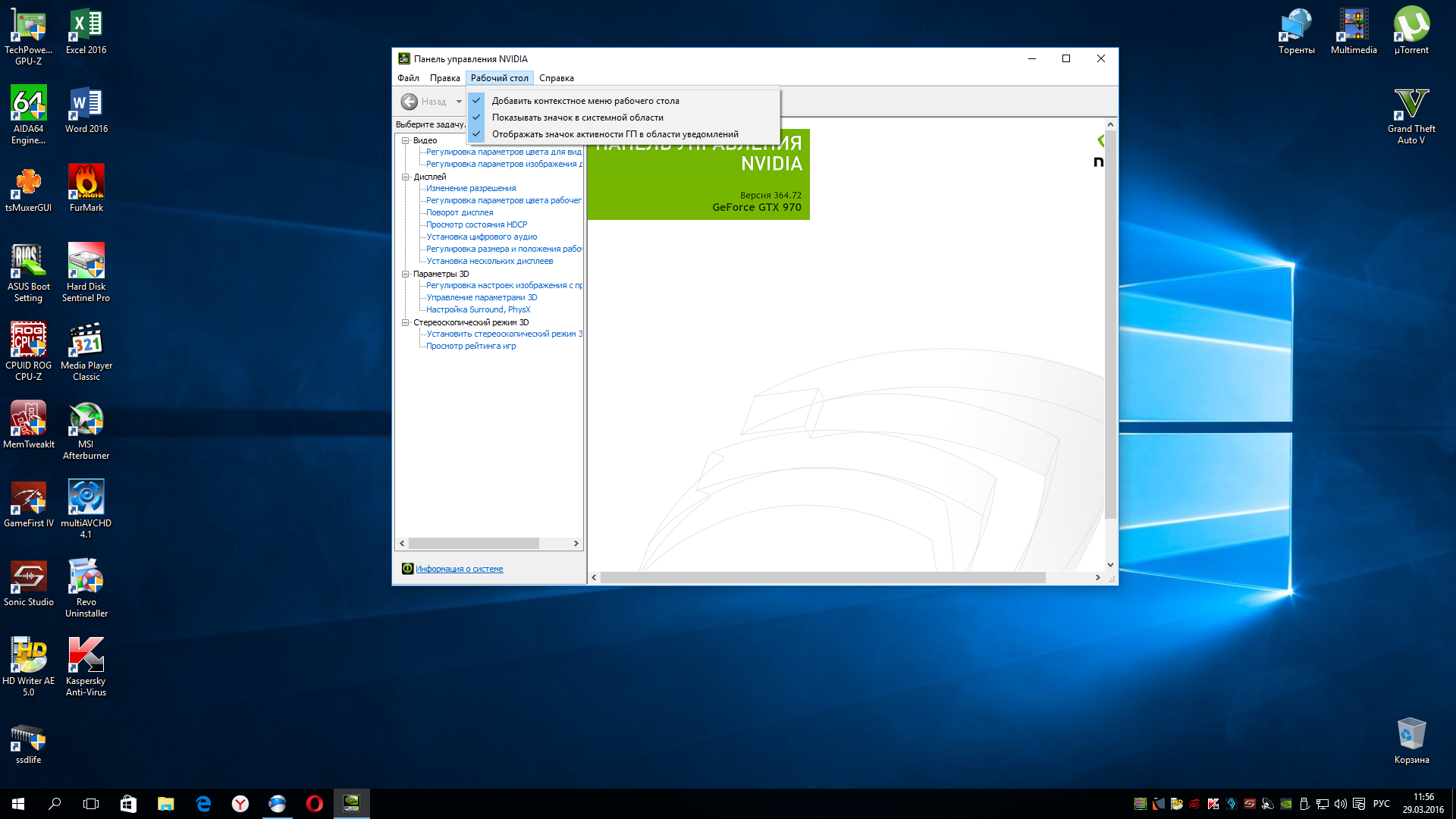
Task: Toggle GPU activity icon in notification area
Action: pos(614,134)
